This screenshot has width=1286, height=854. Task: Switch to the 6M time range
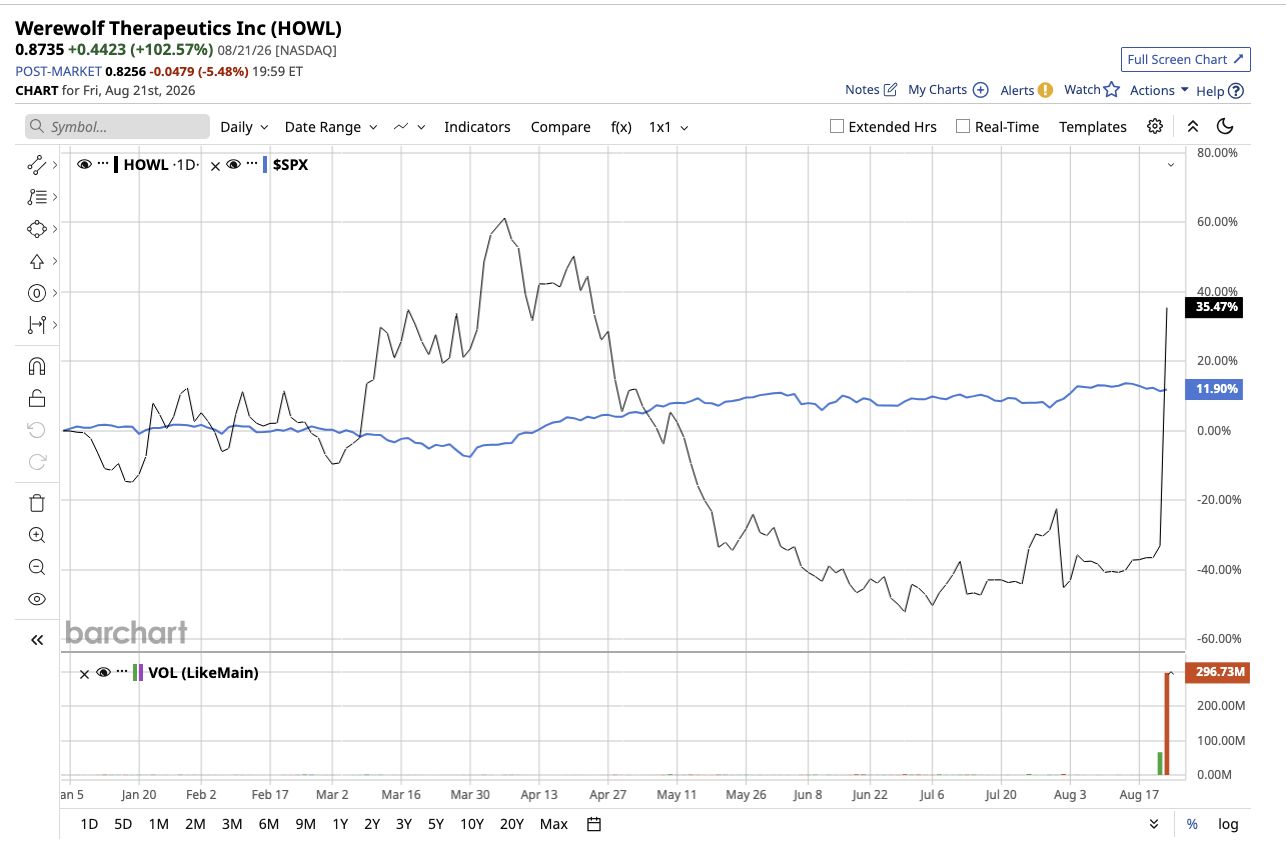268,824
